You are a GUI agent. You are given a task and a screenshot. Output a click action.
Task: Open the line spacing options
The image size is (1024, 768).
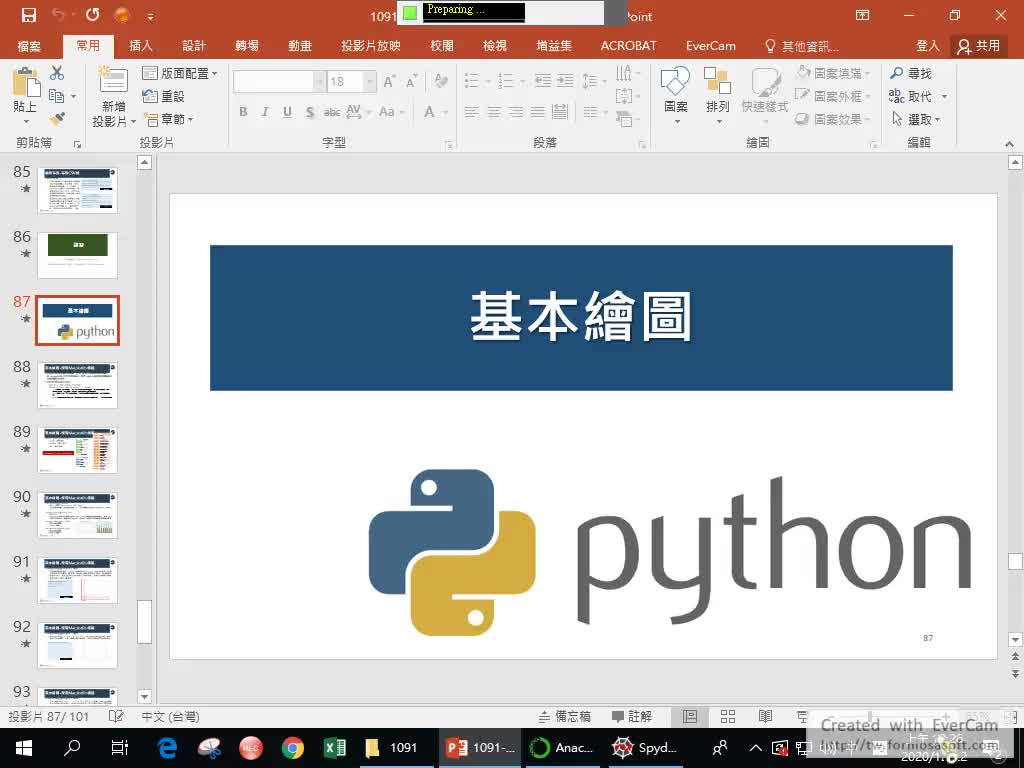click(590, 81)
